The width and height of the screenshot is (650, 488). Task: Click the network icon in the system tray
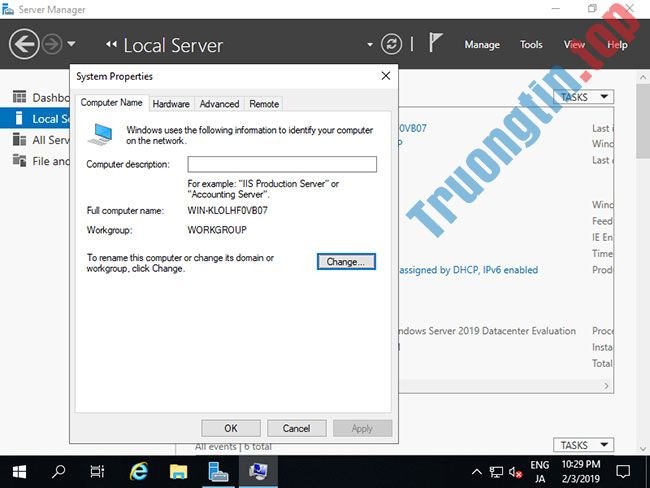coord(496,472)
